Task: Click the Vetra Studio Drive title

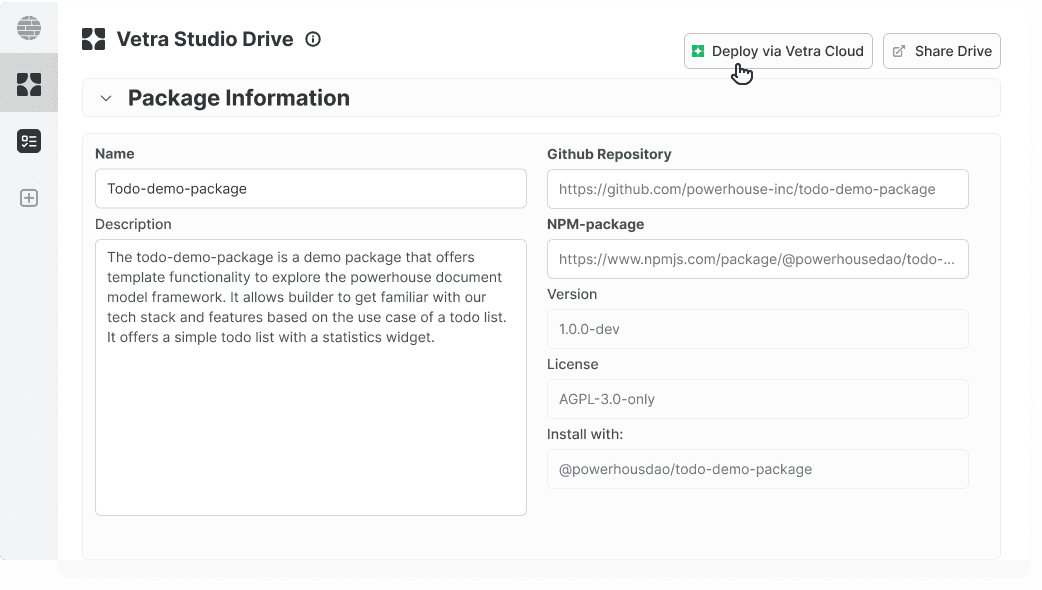Action: pyautogui.click(x=205, y=40)
